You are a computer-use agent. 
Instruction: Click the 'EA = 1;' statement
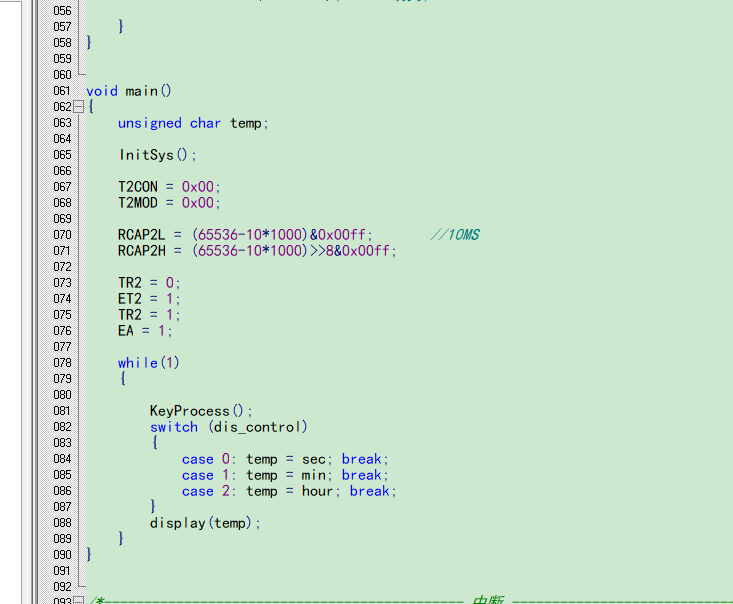(x=145, y=331)
